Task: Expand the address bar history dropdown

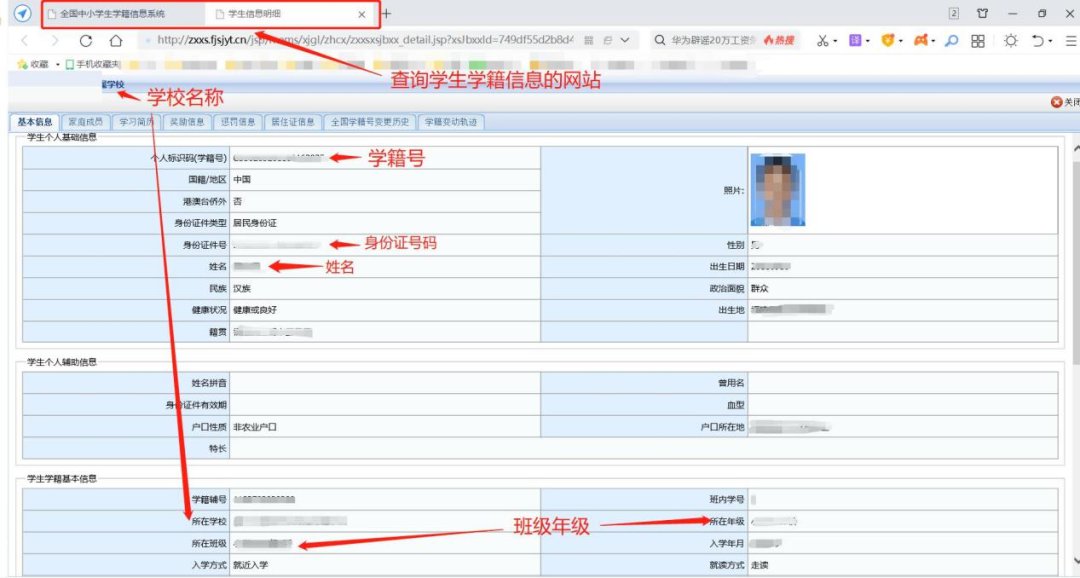Action: point(625,41)
